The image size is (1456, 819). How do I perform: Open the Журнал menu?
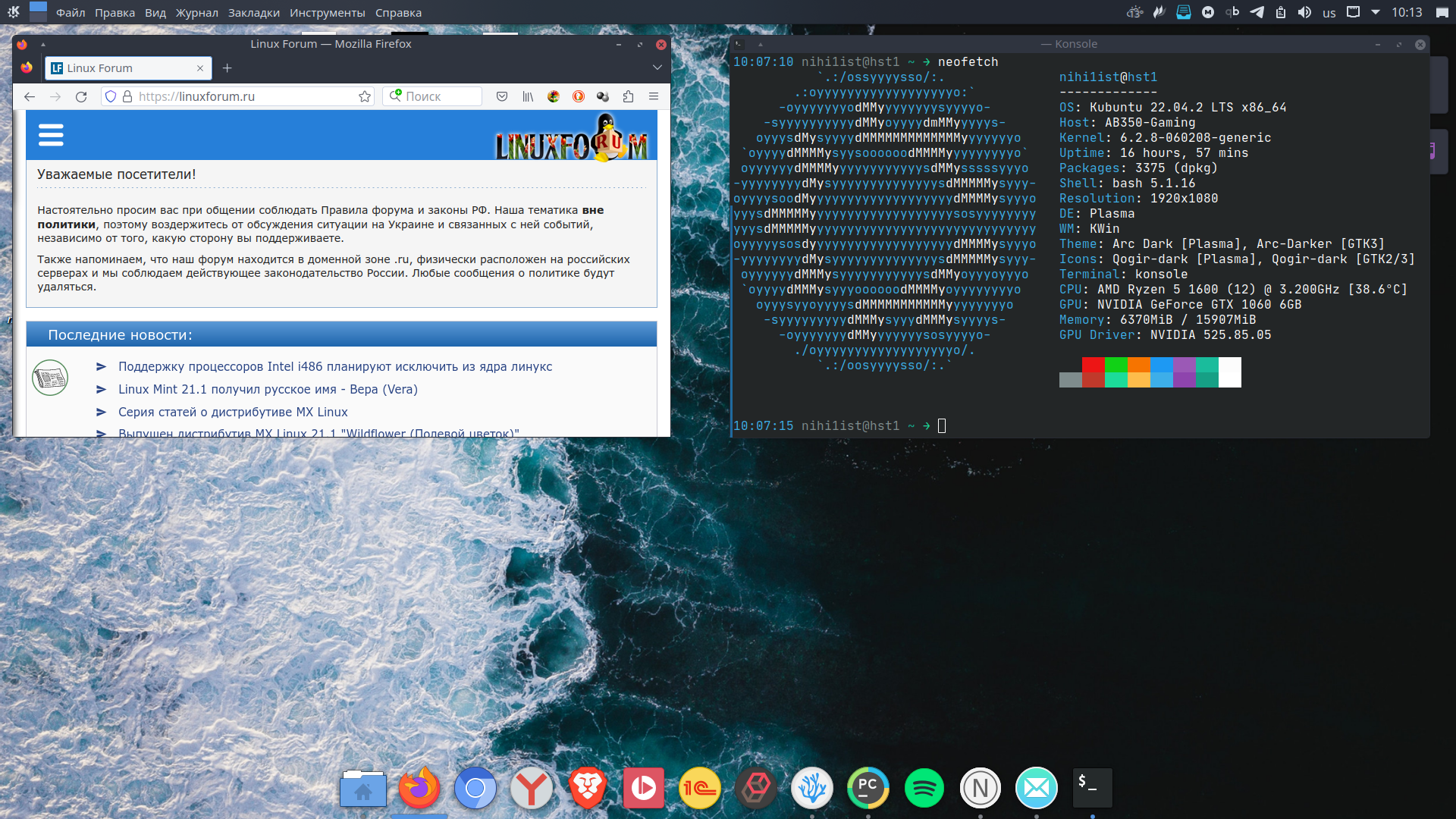[196, 13]
